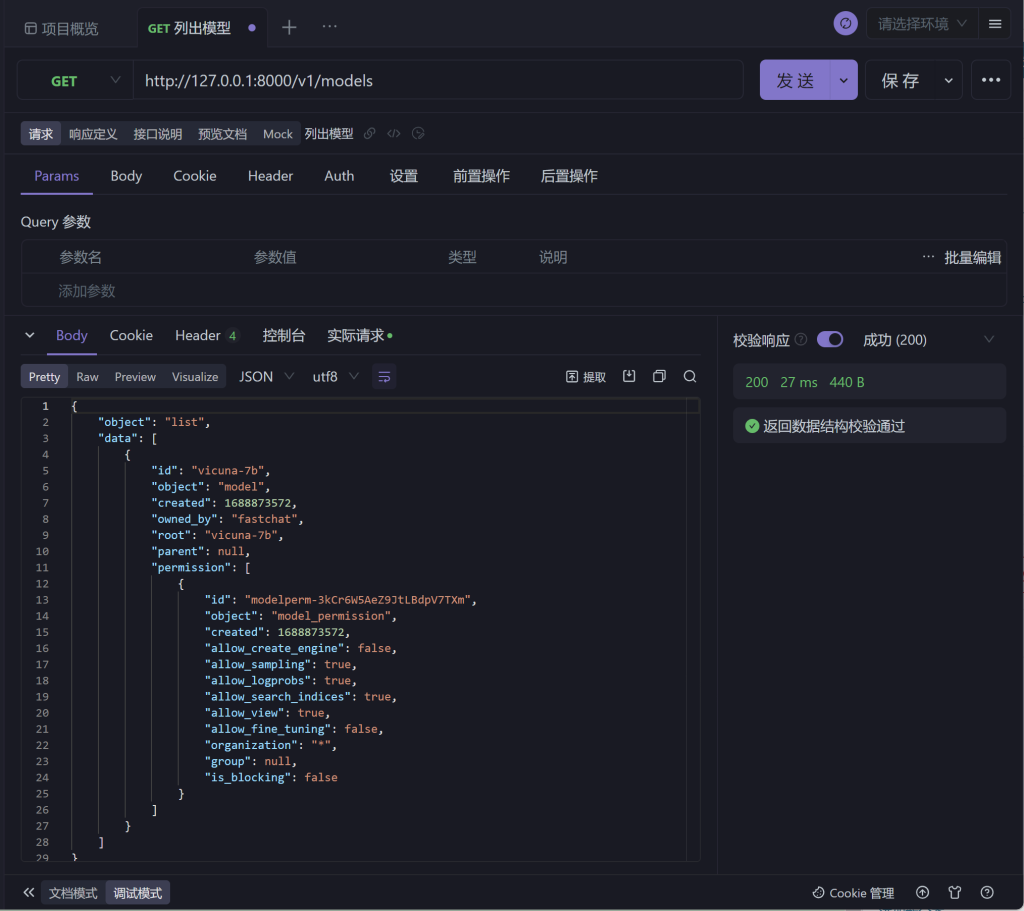Switch to 调试模式
1024x911 pixels.
click(x=138, y=893)
